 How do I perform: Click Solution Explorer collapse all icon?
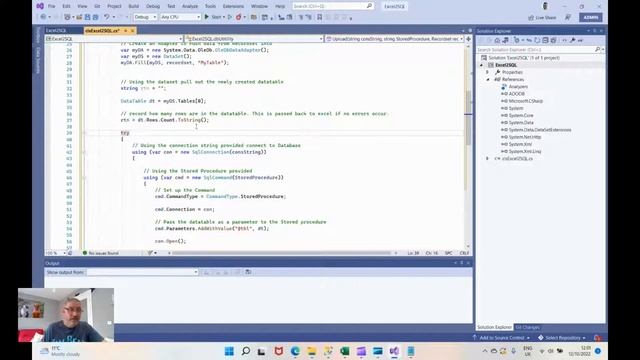click(545, 40)
